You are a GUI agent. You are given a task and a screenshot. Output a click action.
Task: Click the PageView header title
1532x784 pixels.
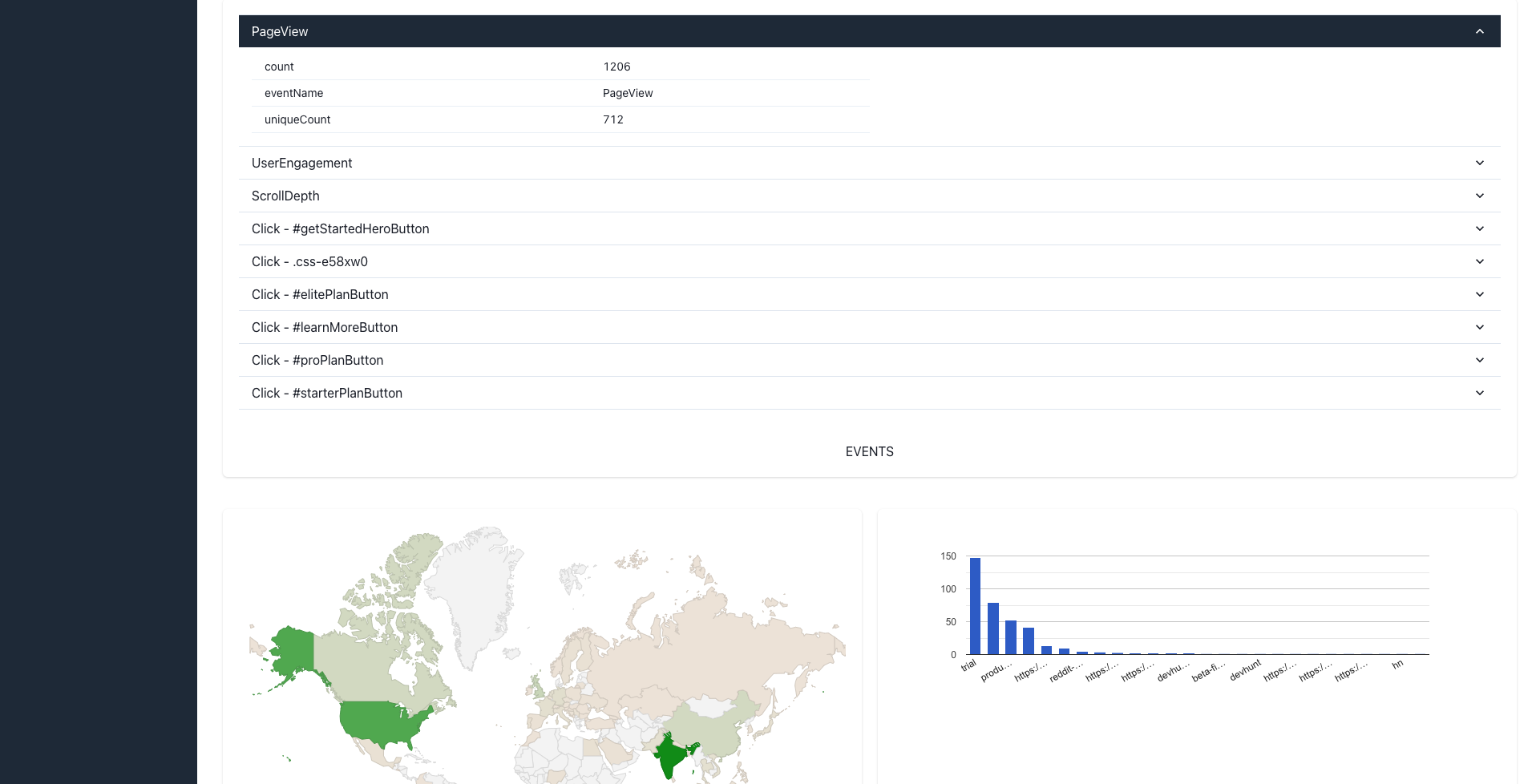(x=280, y=31)
